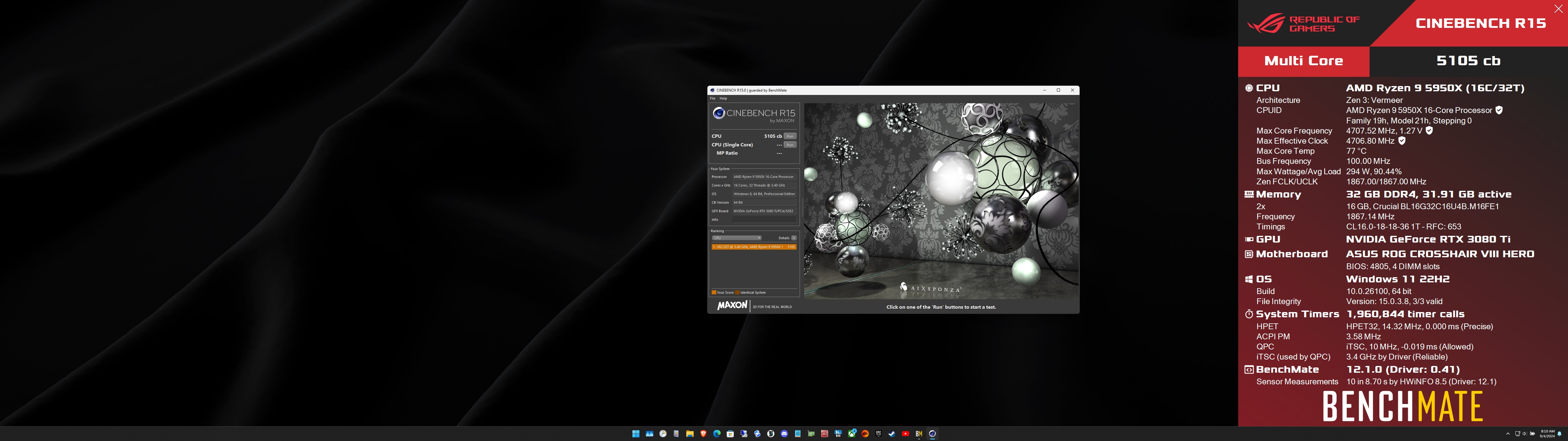Click the CB Version 64 Bit field
The height and width of the screenshot is (441, 1568).
click(764, 202)
